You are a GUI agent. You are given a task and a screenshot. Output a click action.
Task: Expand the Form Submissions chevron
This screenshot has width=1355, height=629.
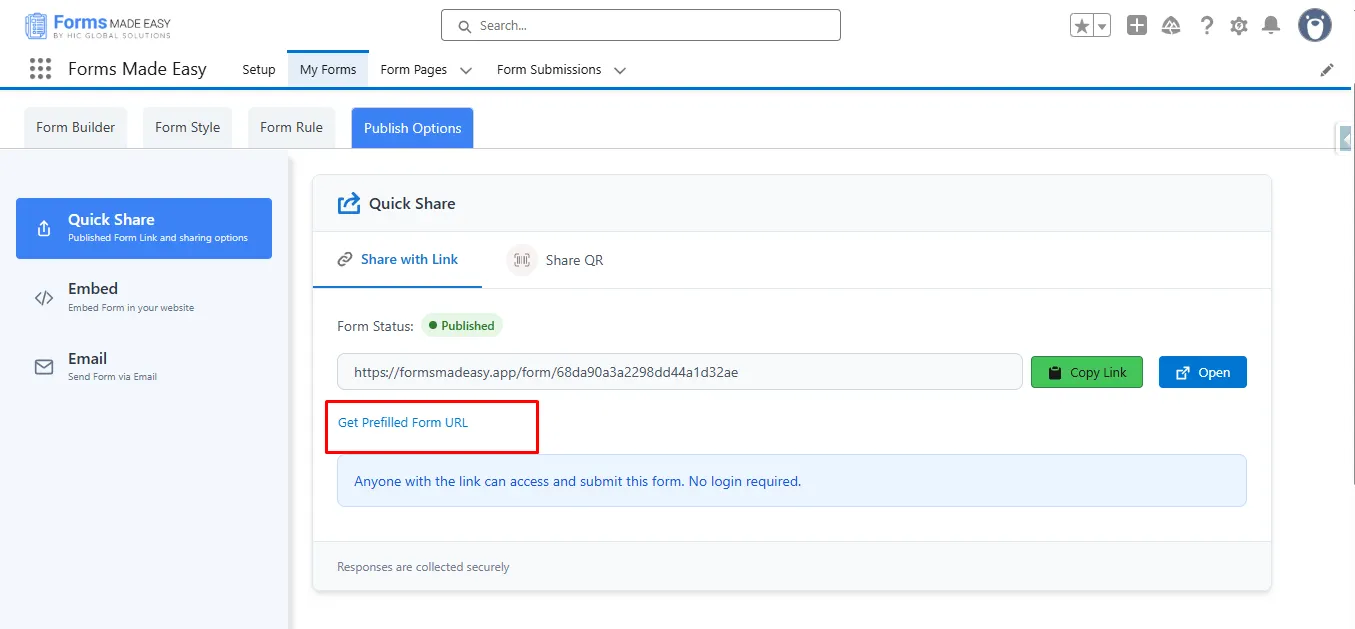620,70
